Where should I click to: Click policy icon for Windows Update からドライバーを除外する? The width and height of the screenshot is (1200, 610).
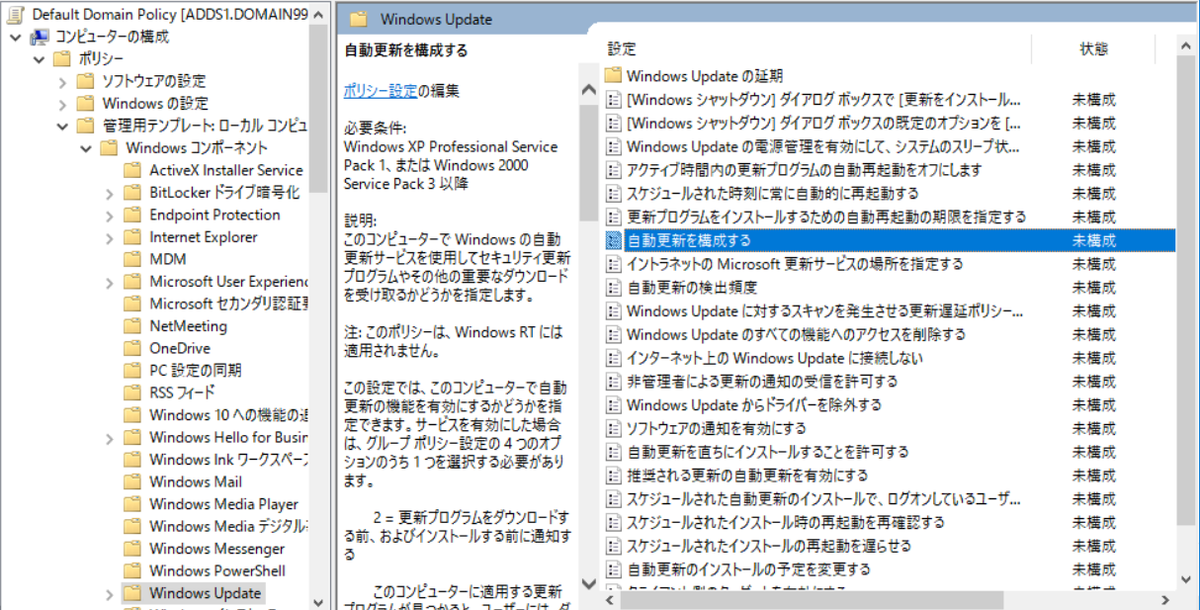pyautogui.click(x=614, y=405)
